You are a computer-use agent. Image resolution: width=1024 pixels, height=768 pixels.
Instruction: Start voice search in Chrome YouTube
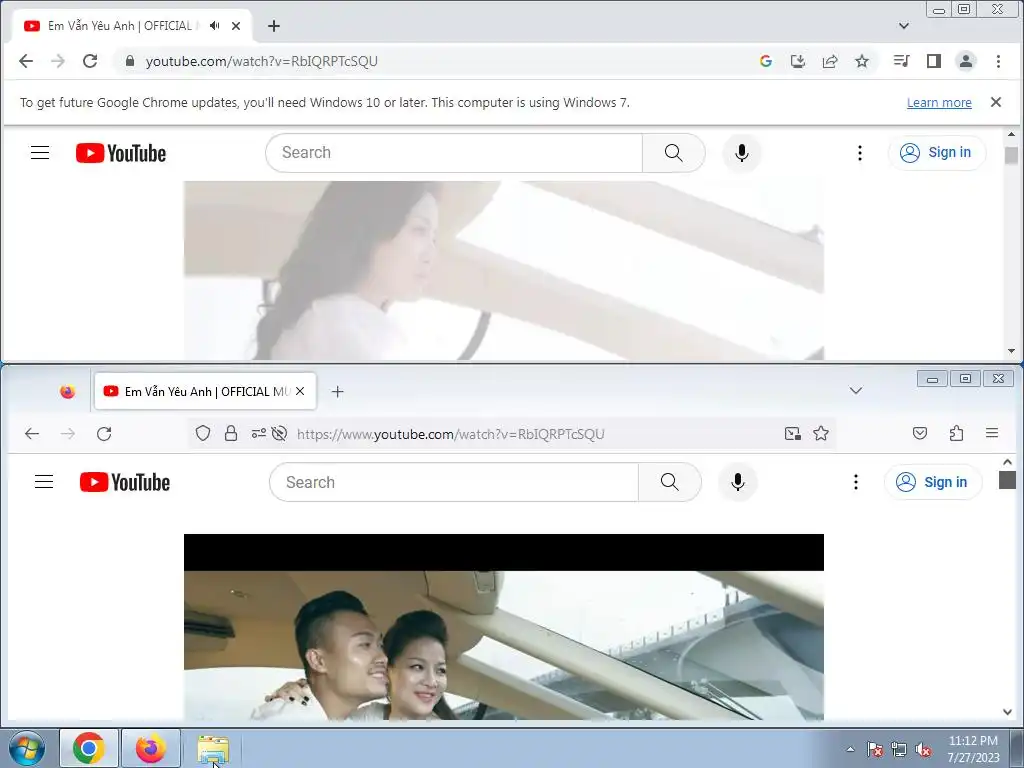742,153
